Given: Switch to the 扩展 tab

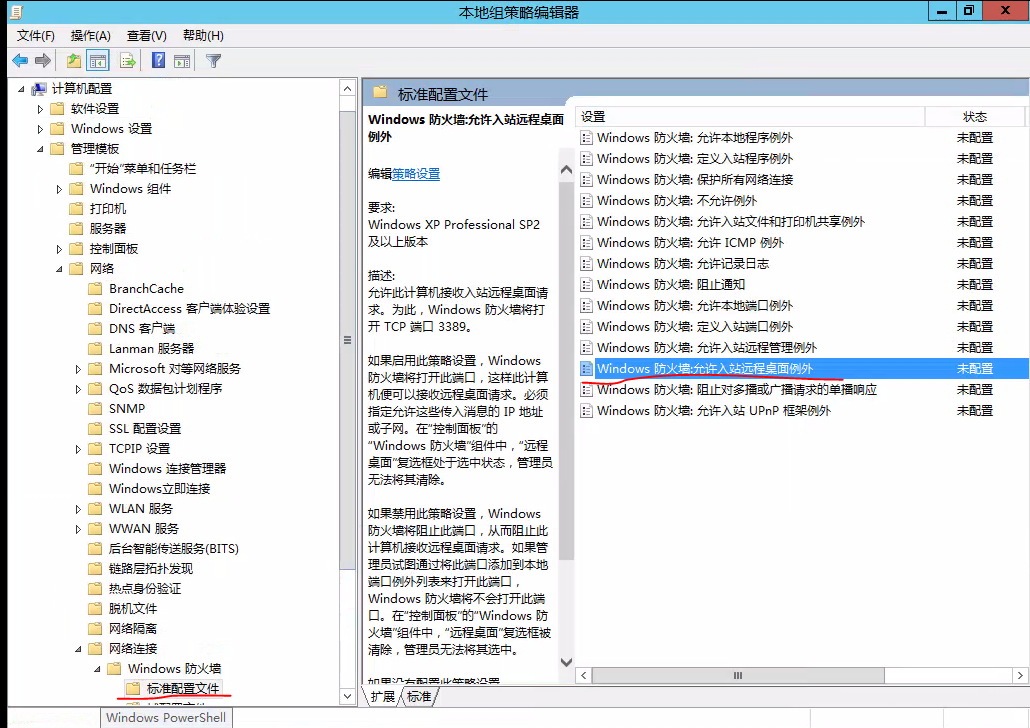Looking at the screenshot, I should point(383,696).
